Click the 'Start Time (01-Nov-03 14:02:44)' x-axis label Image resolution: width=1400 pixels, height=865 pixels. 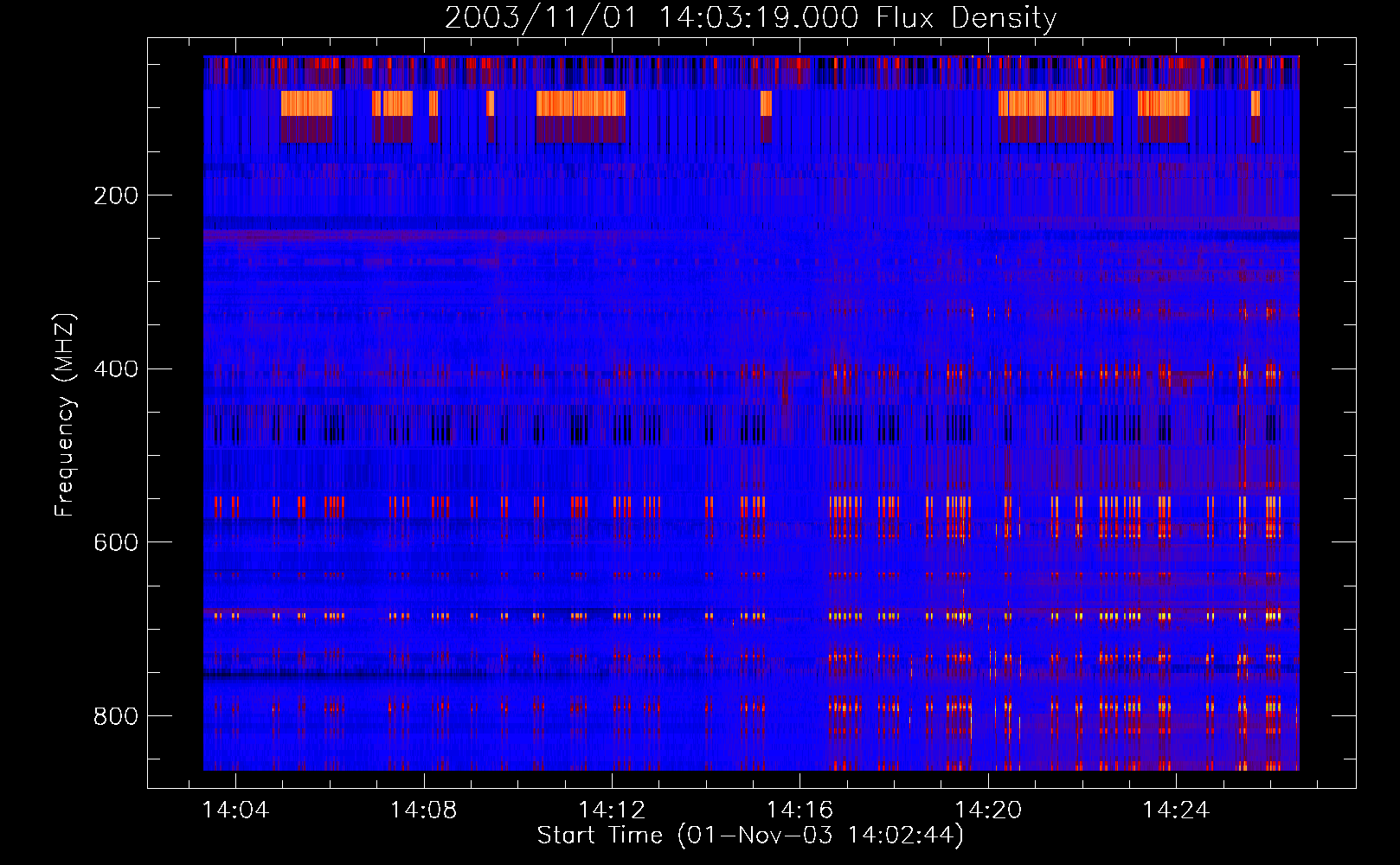tap(750, 836)
